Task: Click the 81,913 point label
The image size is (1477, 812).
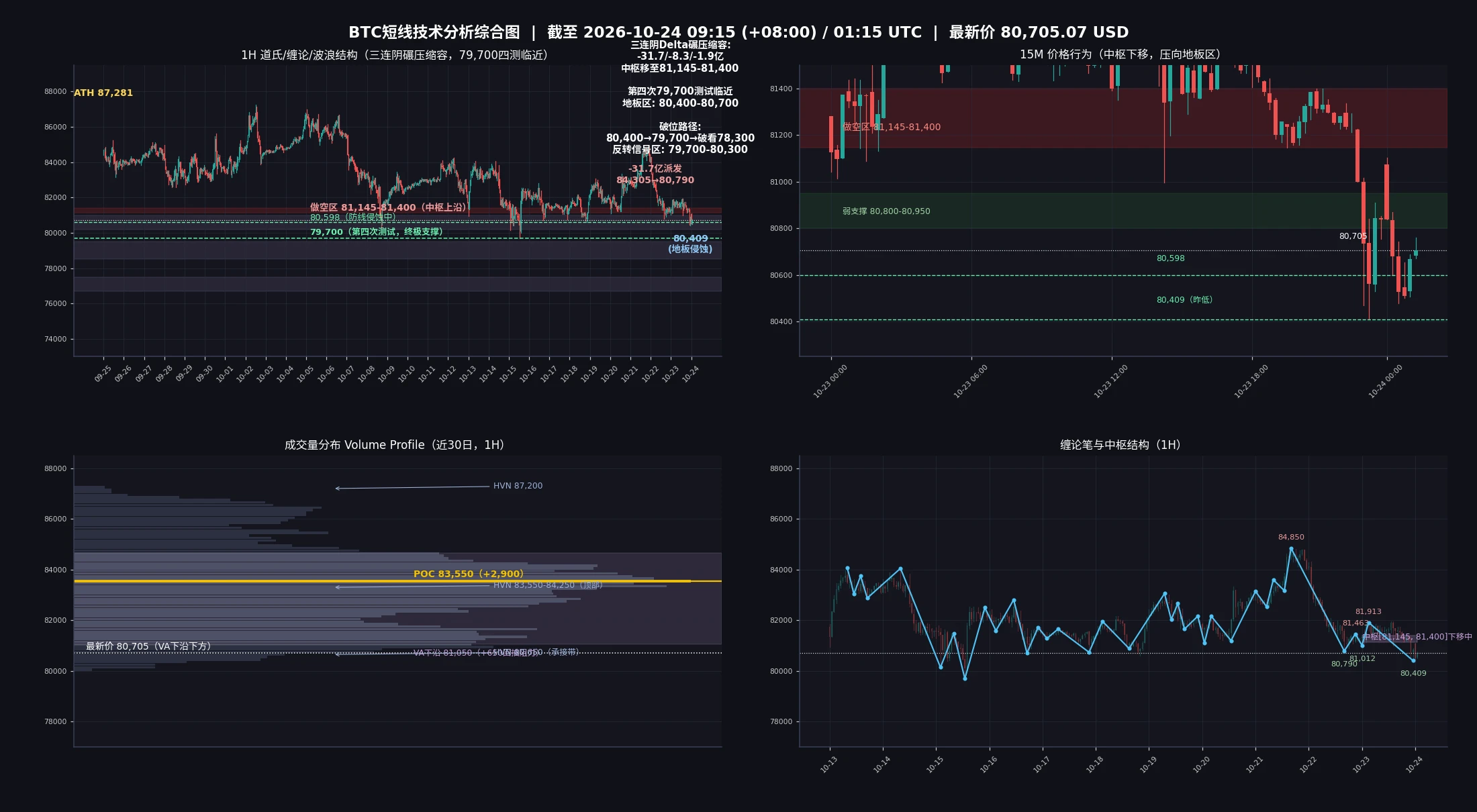Action: tap(1368, 611)
